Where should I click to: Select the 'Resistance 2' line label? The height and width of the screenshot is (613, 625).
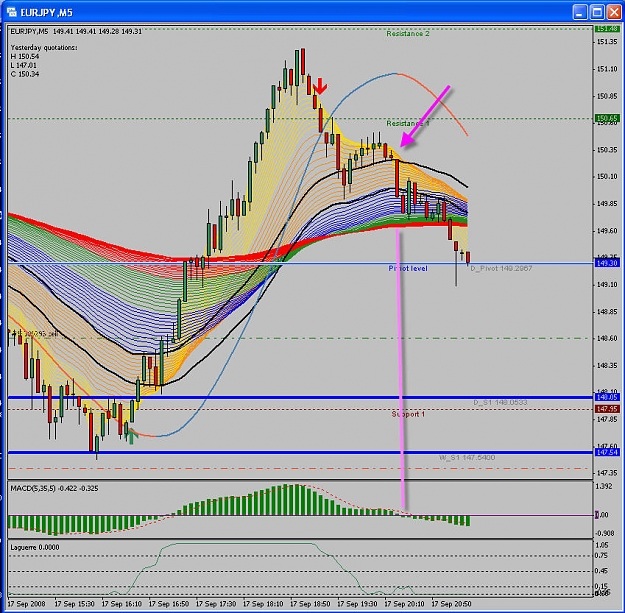click(x=408, y=34)
